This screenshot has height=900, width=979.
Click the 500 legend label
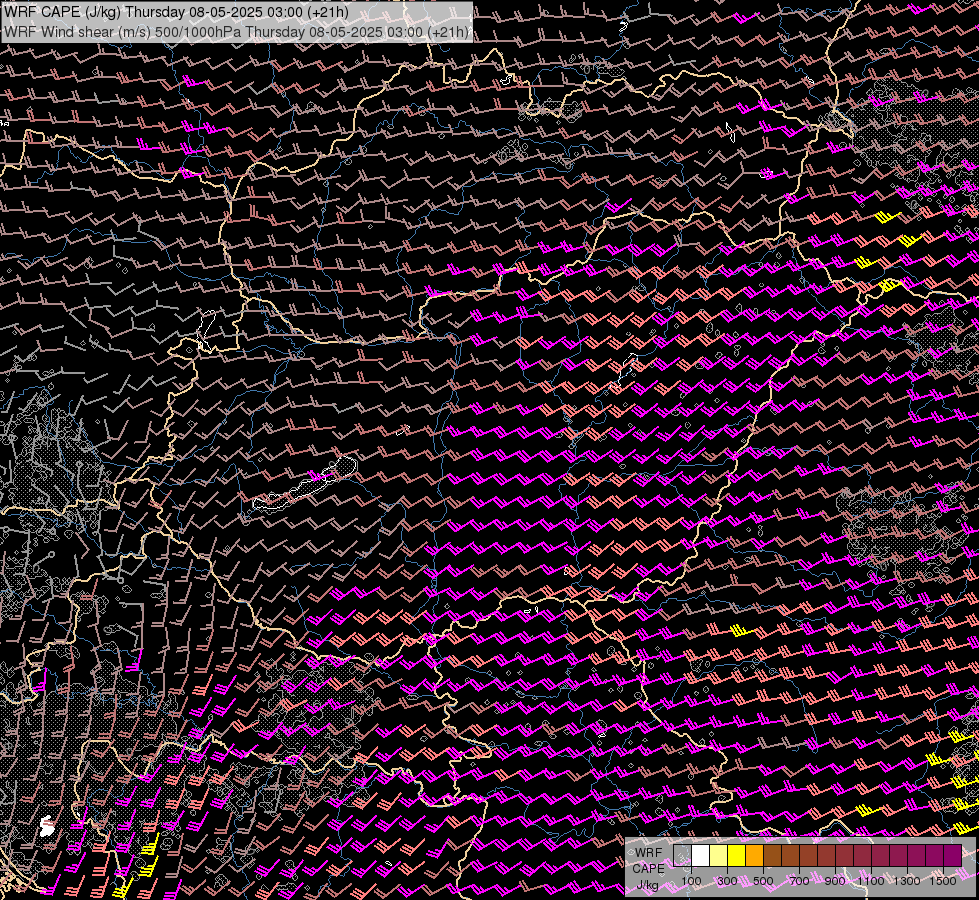click(x=763, y=881)
